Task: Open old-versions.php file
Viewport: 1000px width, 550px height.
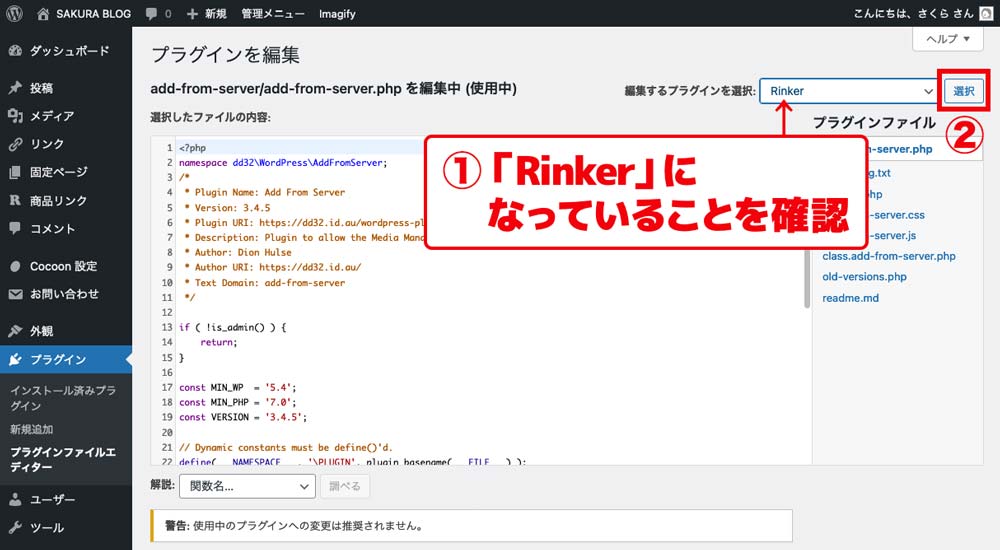Action: coord(864,276)
